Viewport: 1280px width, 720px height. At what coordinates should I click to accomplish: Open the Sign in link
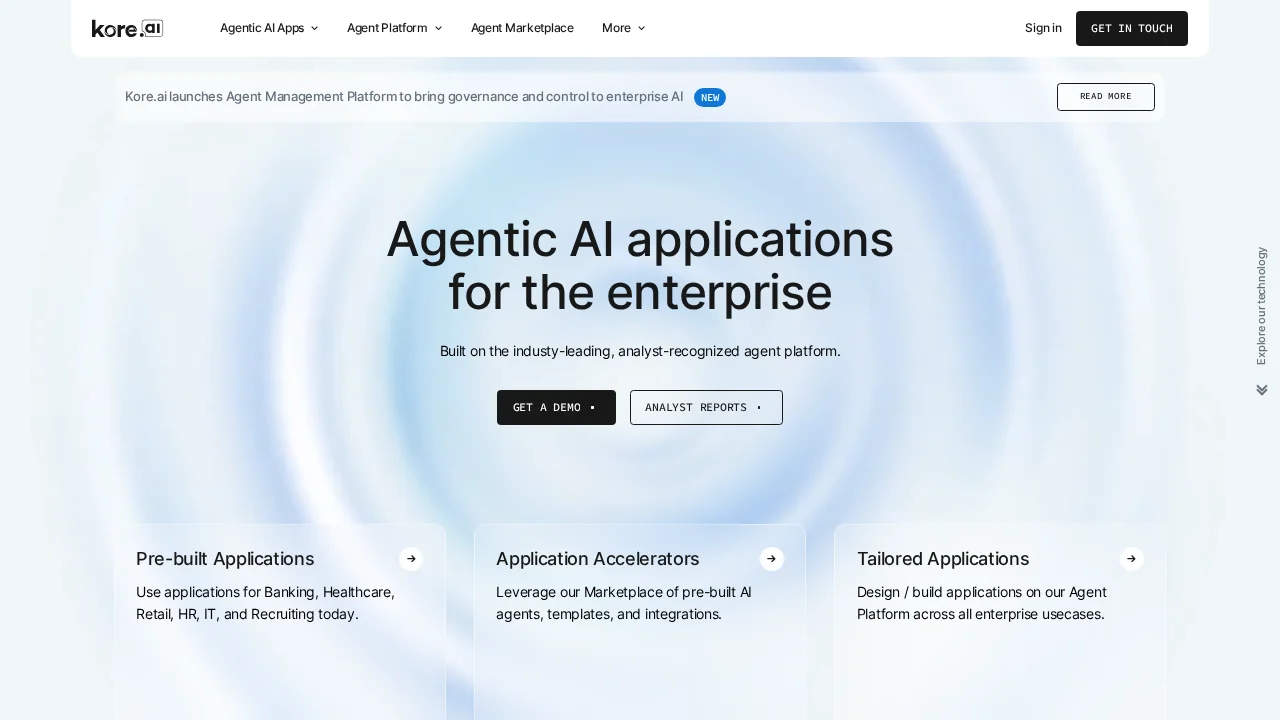click(1043, 28)
